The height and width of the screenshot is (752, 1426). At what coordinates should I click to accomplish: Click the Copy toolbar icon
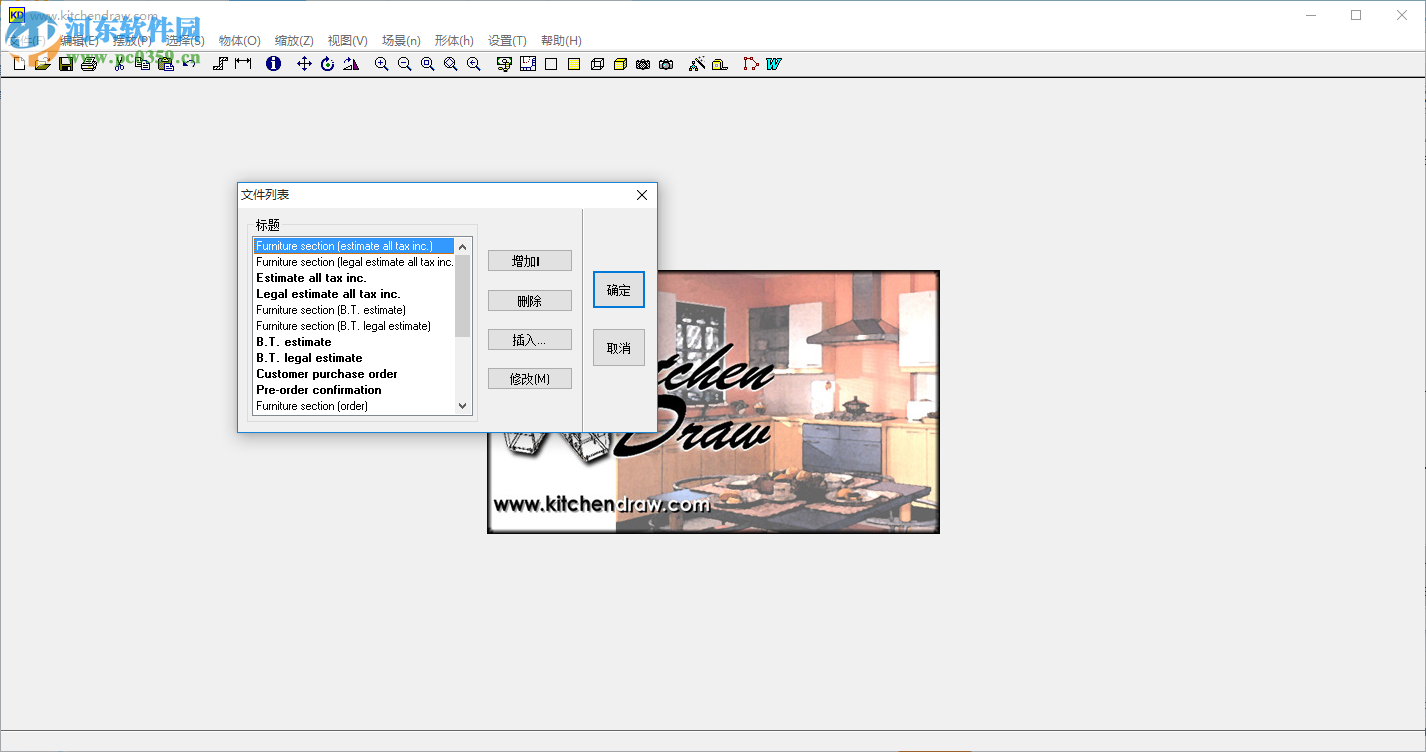(143, 64)
